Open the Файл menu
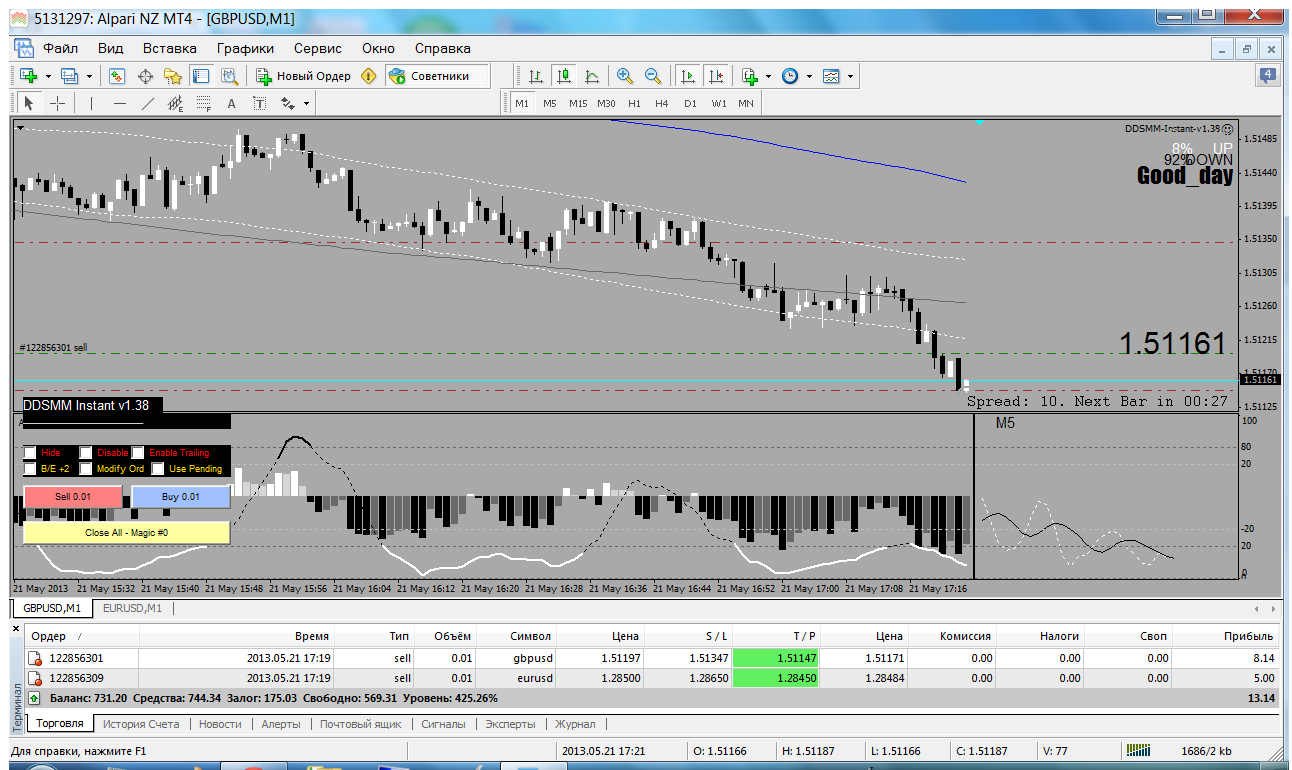Screen dimensions: 1292x770 pyautogui.click(x=60, y=48)
